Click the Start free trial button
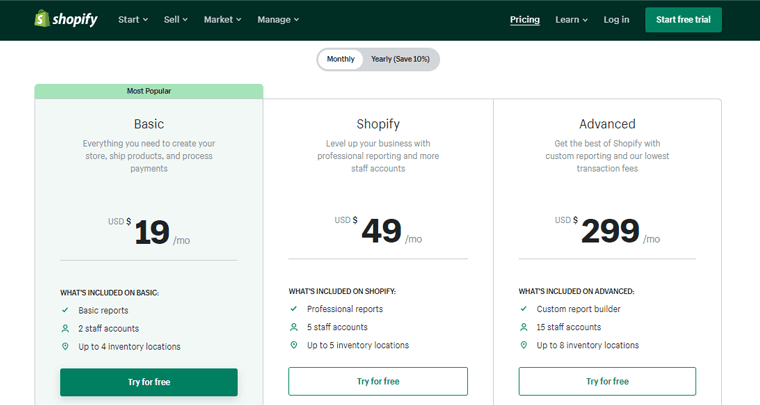 pyautogui.click(x=683, y=20)
